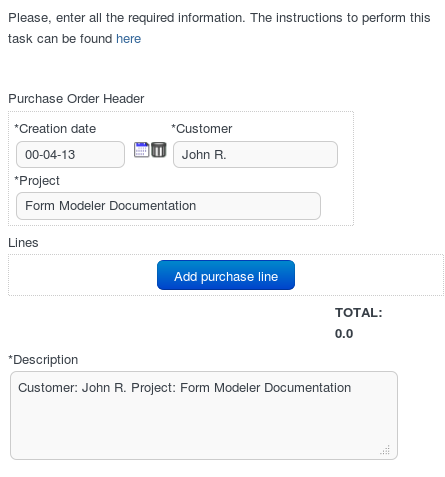The height and width of the screenshot is (477, 445).
Task: Select the Purchase Order Header heading
Action: point(76,99)
